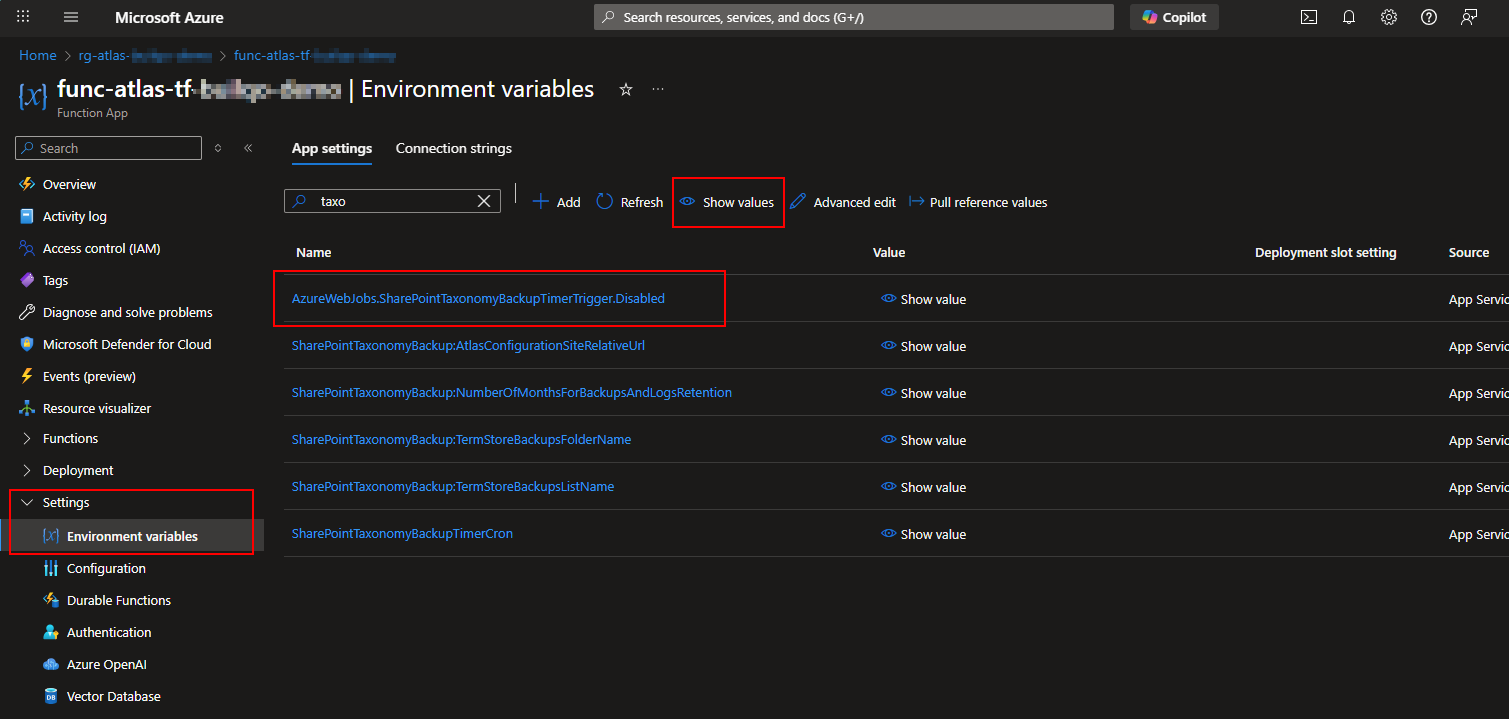Open portal settings gear
This screenshot has width=1509, height=719.
tap(1389, 17)
